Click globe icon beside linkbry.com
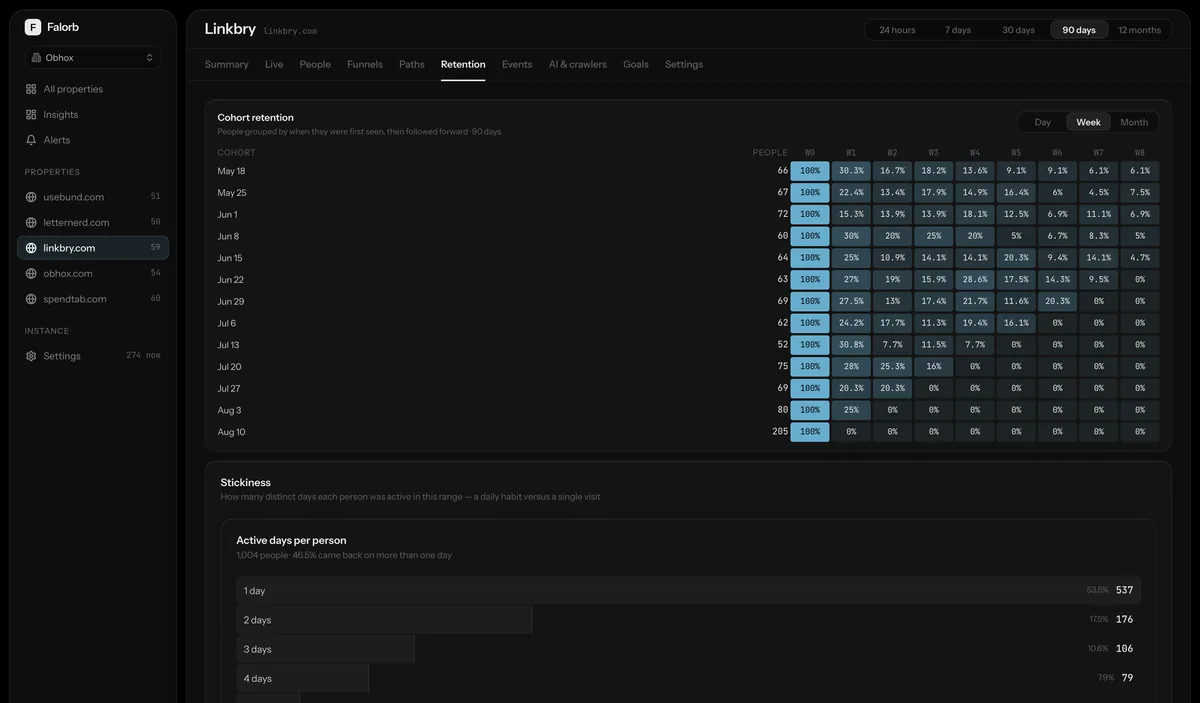Viewport: 1200px width, 703px height. pyautogui.click(x=31, y=248)
